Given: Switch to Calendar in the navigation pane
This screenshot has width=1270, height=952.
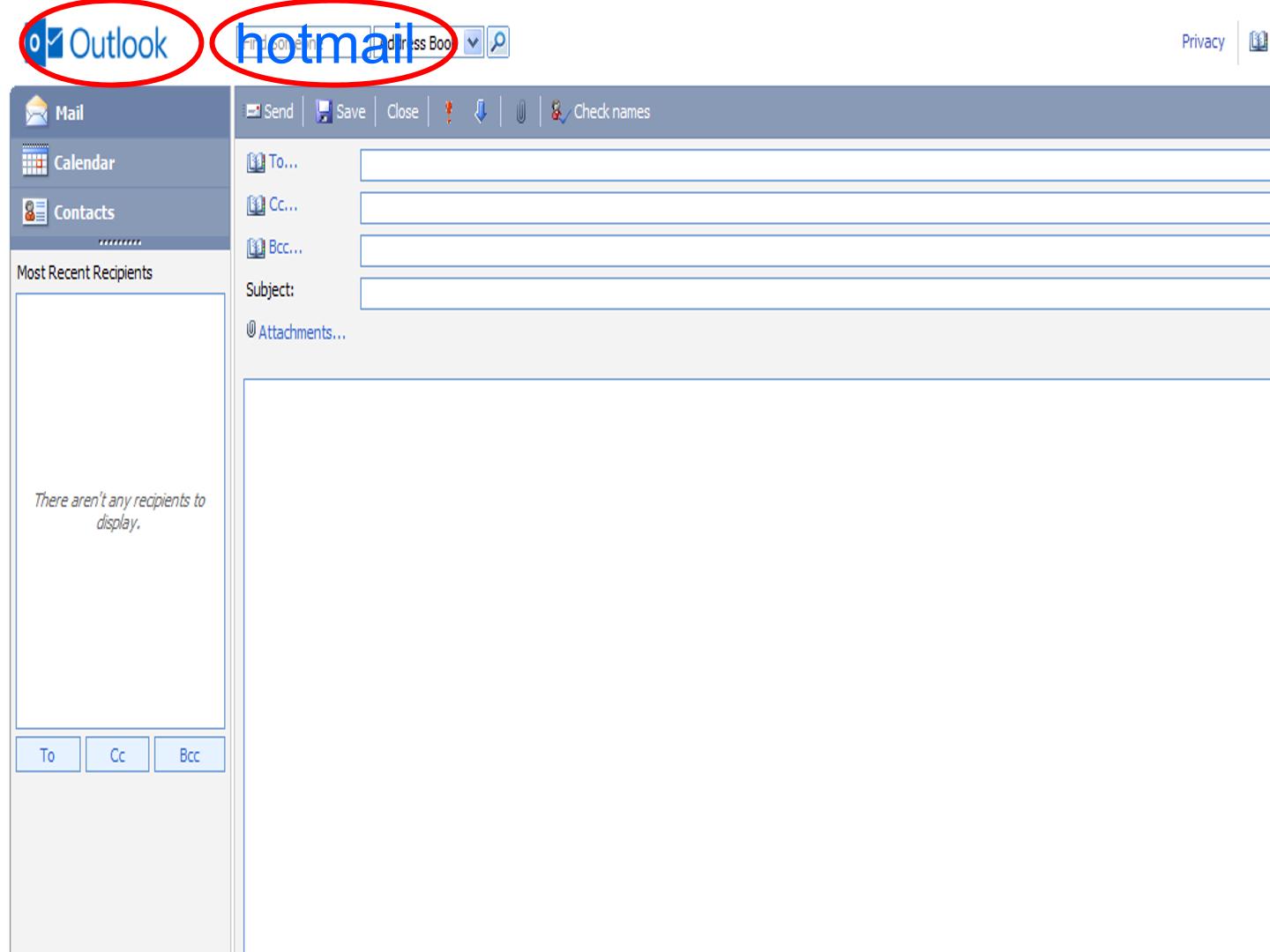Looking at the screenshot, I should (x=120, y=162).
